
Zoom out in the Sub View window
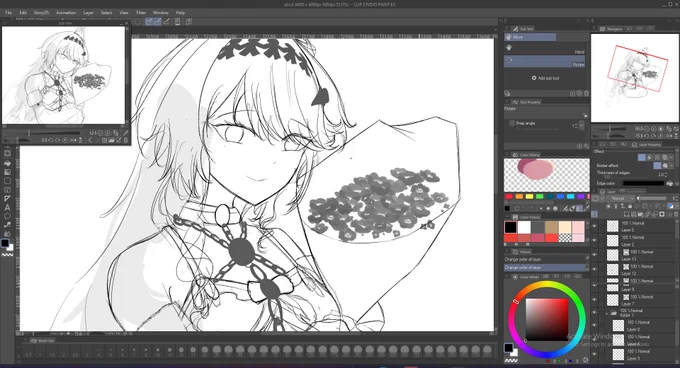click(x=101, y=133)
